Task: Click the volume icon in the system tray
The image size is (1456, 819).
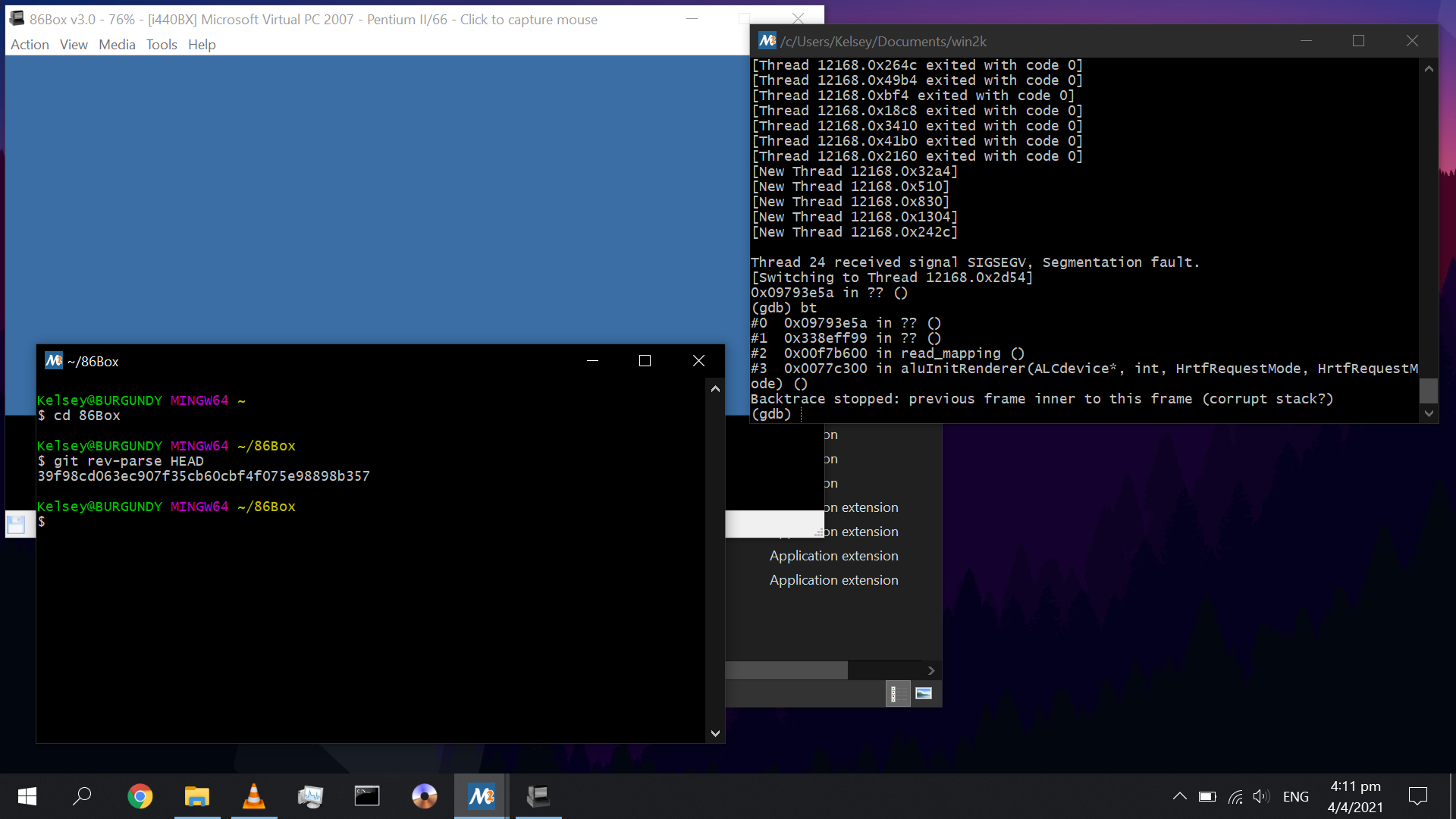Action: point(1263,796)
